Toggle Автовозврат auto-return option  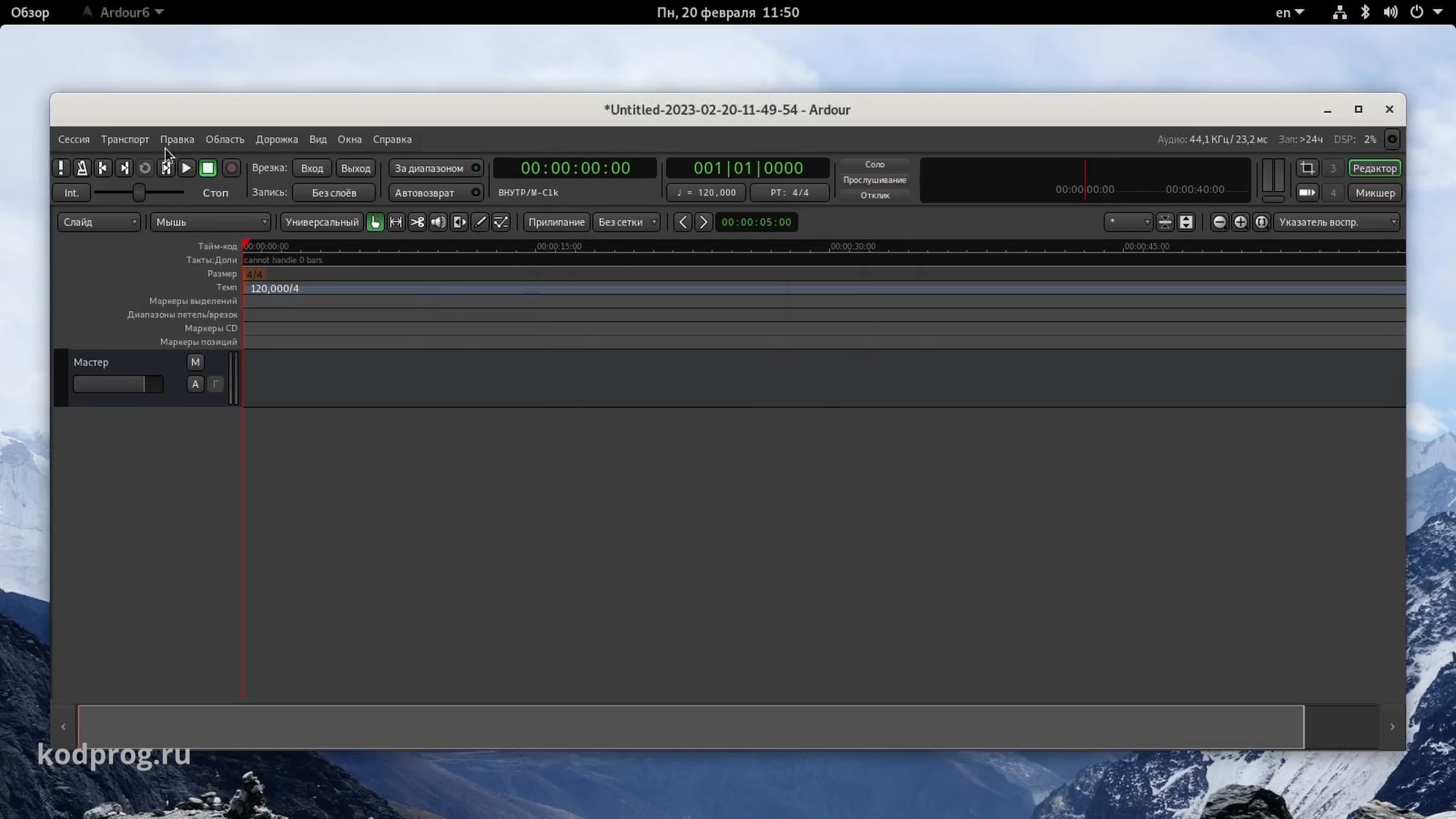[436, 193]
